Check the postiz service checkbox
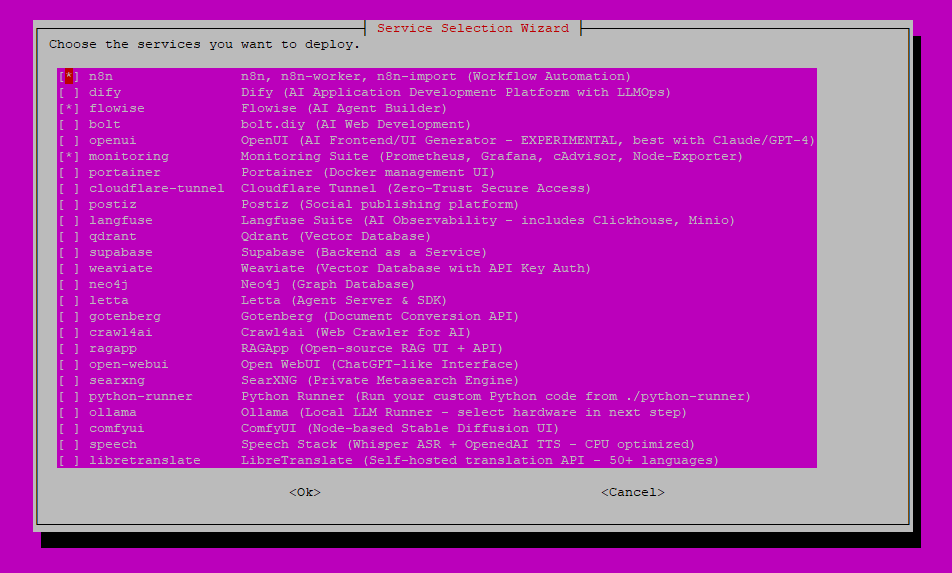 69,205
